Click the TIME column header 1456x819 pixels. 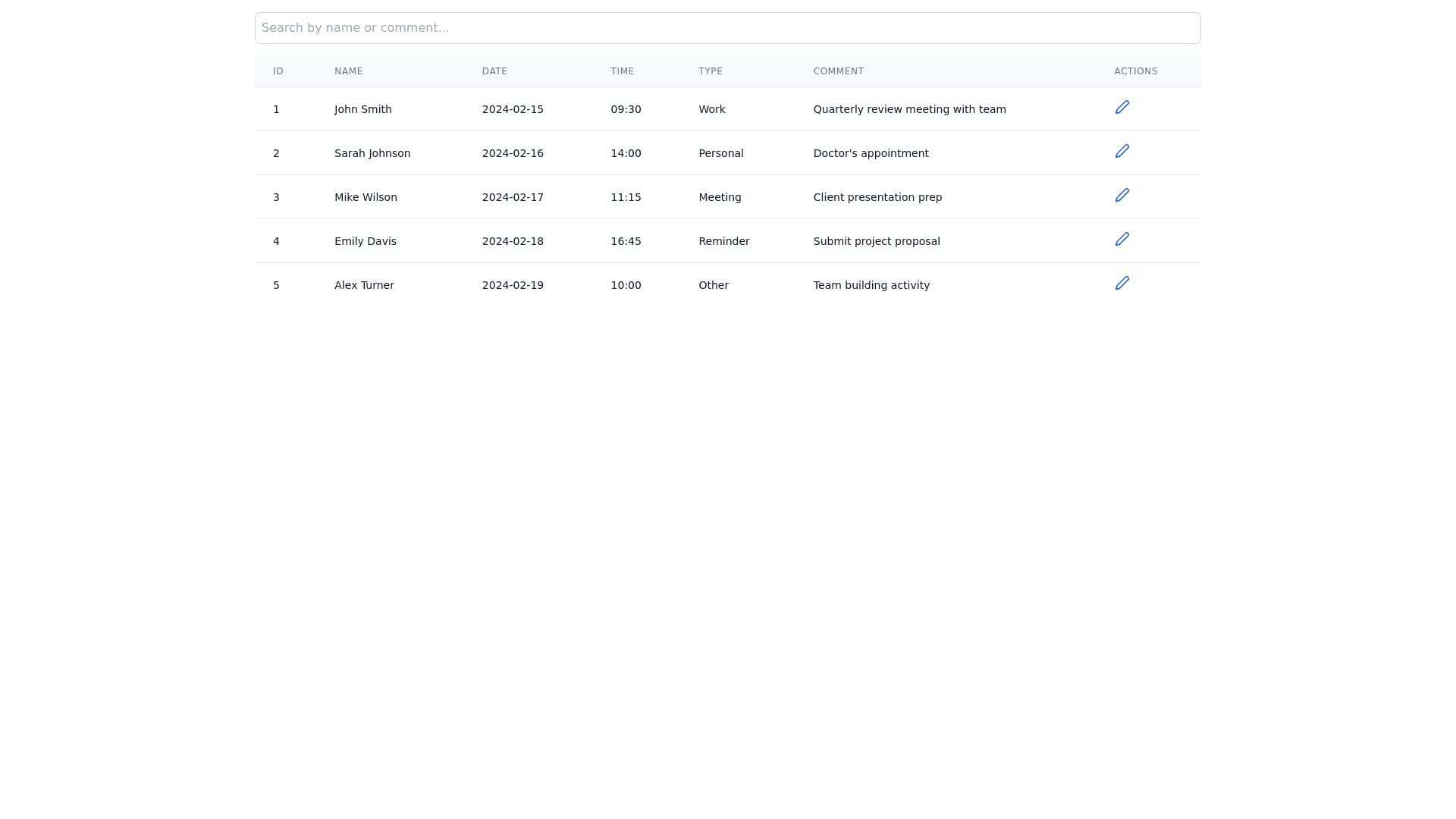(622, 71)
